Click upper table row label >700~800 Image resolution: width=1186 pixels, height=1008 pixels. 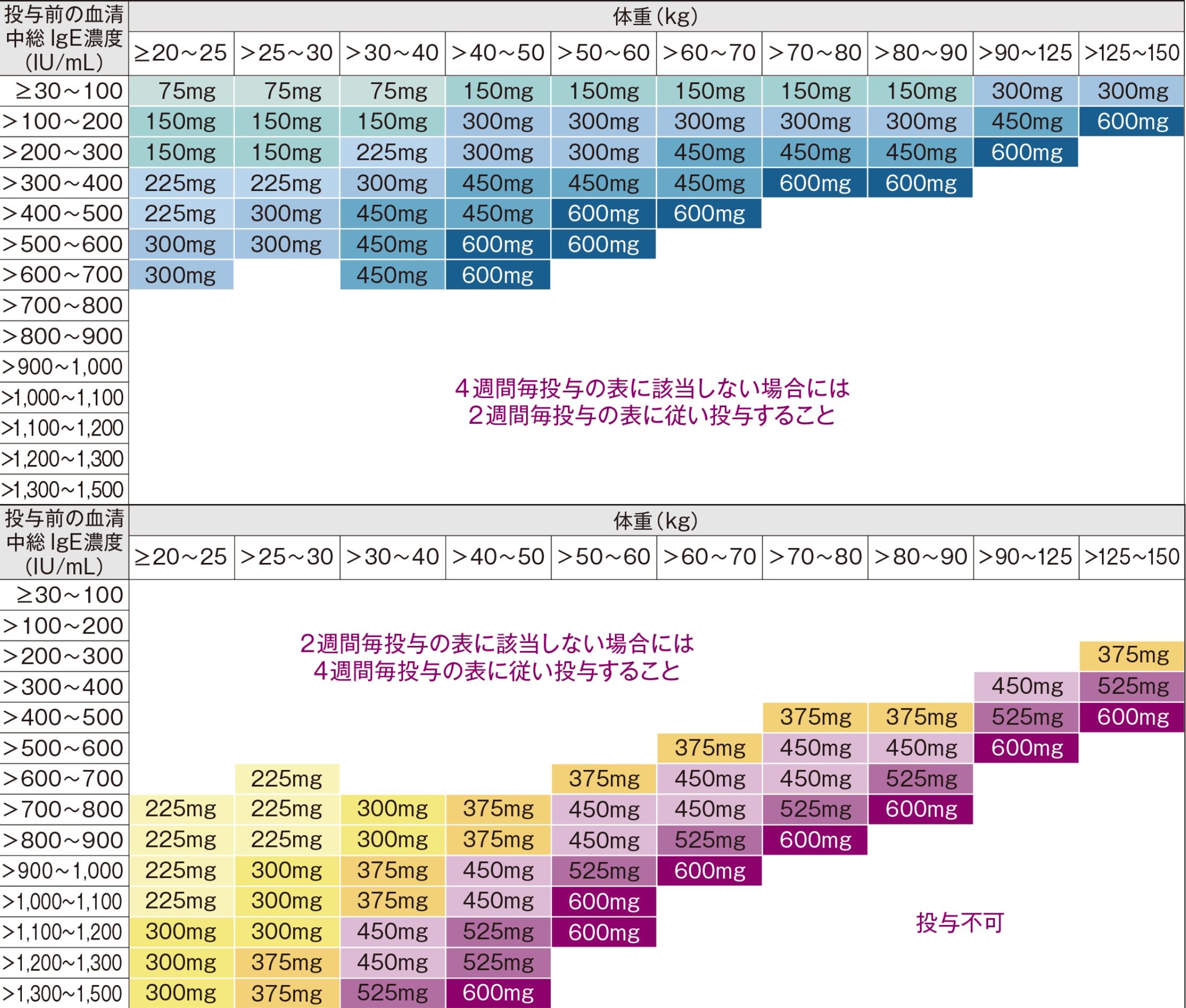click(x=64, y=306)
